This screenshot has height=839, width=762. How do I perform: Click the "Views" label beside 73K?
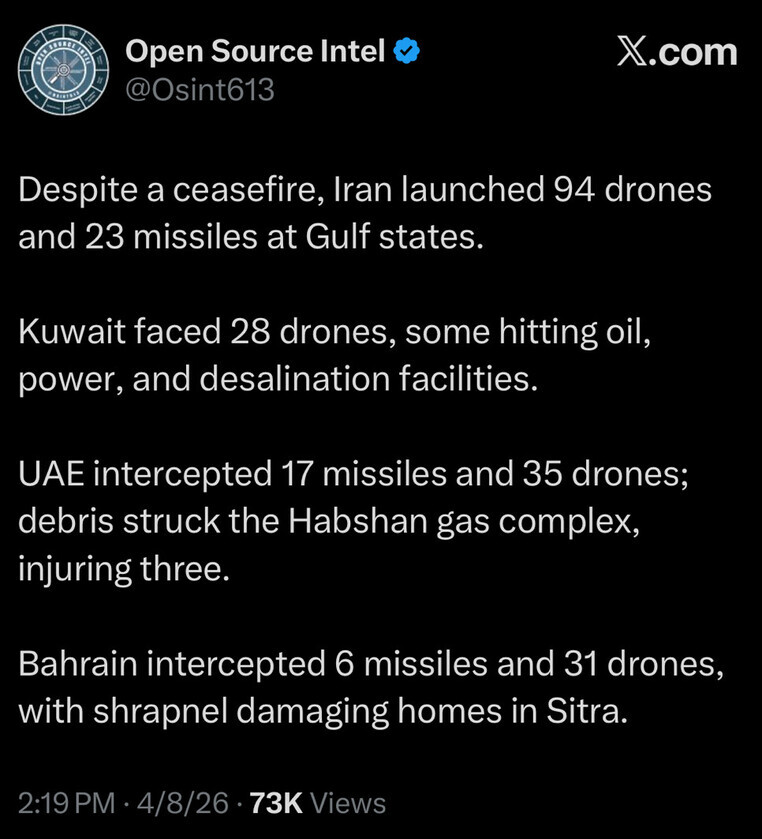(x=348, y=802)
